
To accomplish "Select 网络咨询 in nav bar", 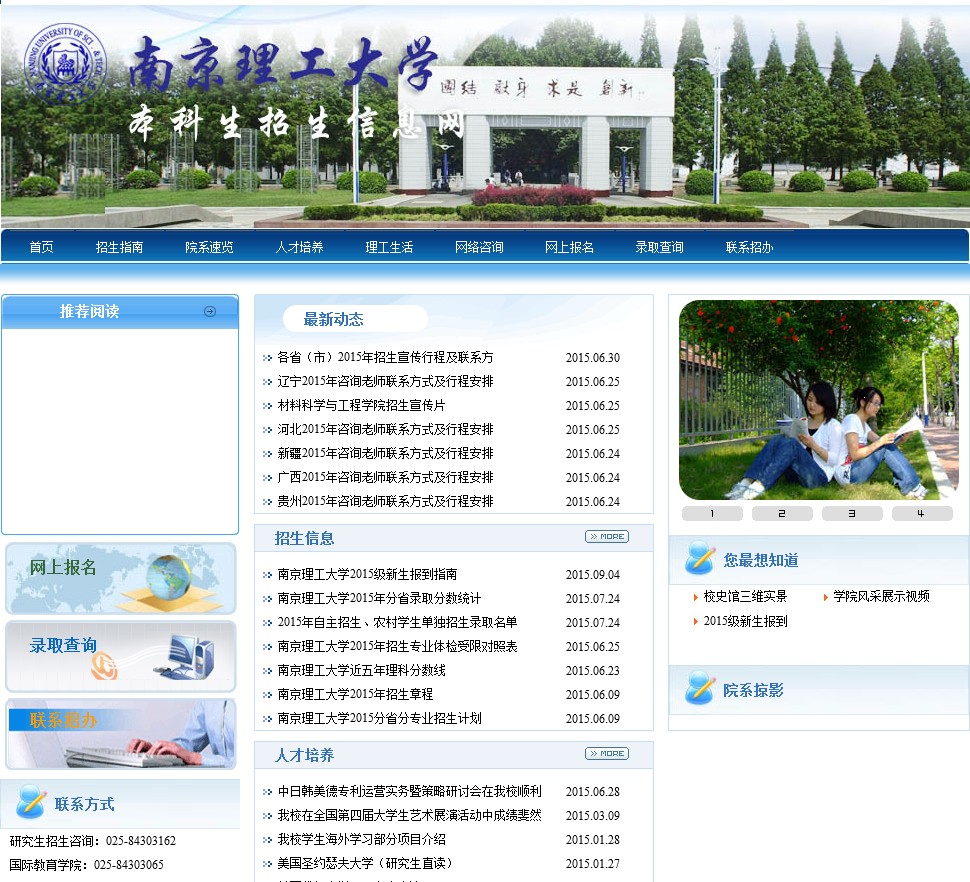I will 479,247.
